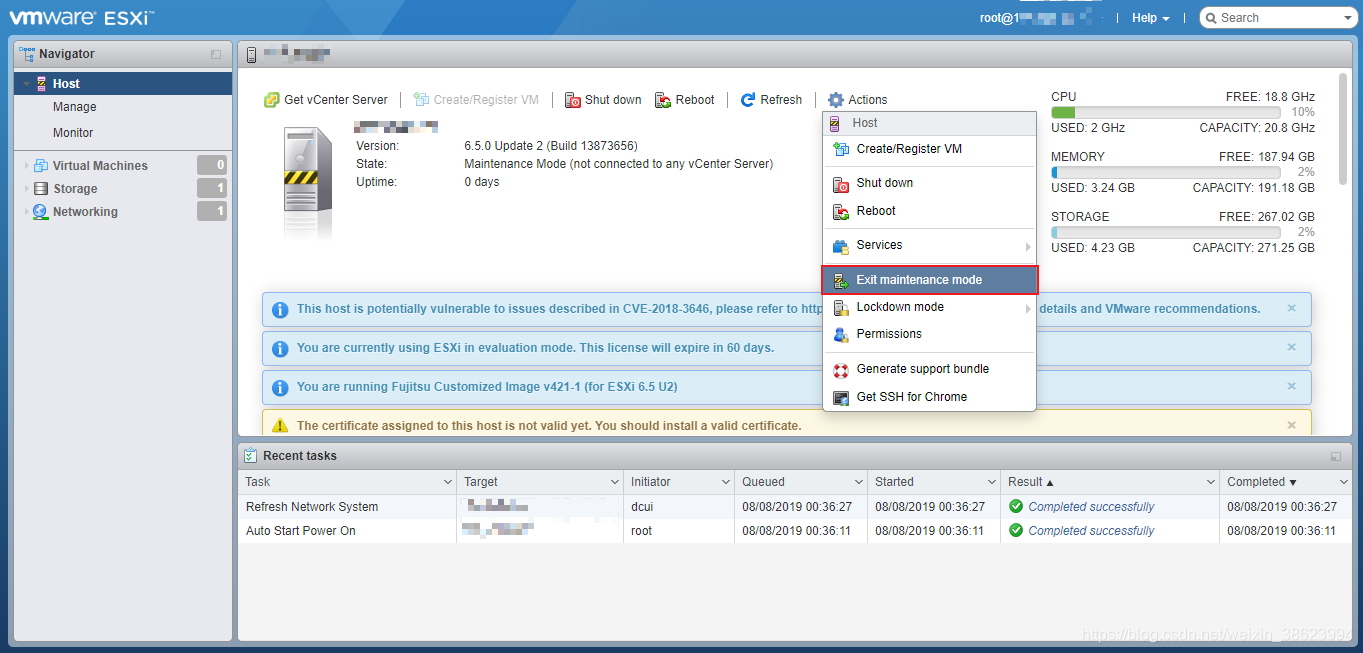The height and width of the screenshot is (653, 1363).
Task: Click the root user account link
Action: point(1042,18)
